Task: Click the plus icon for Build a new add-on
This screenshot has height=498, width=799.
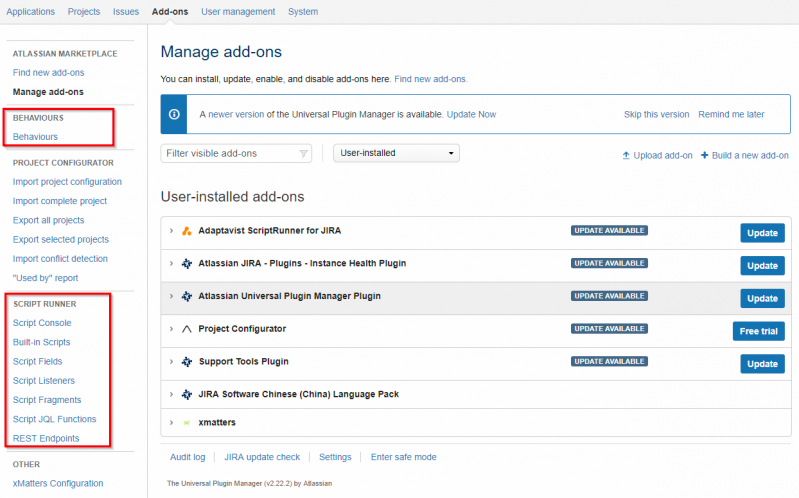Action: click(704, 156)
